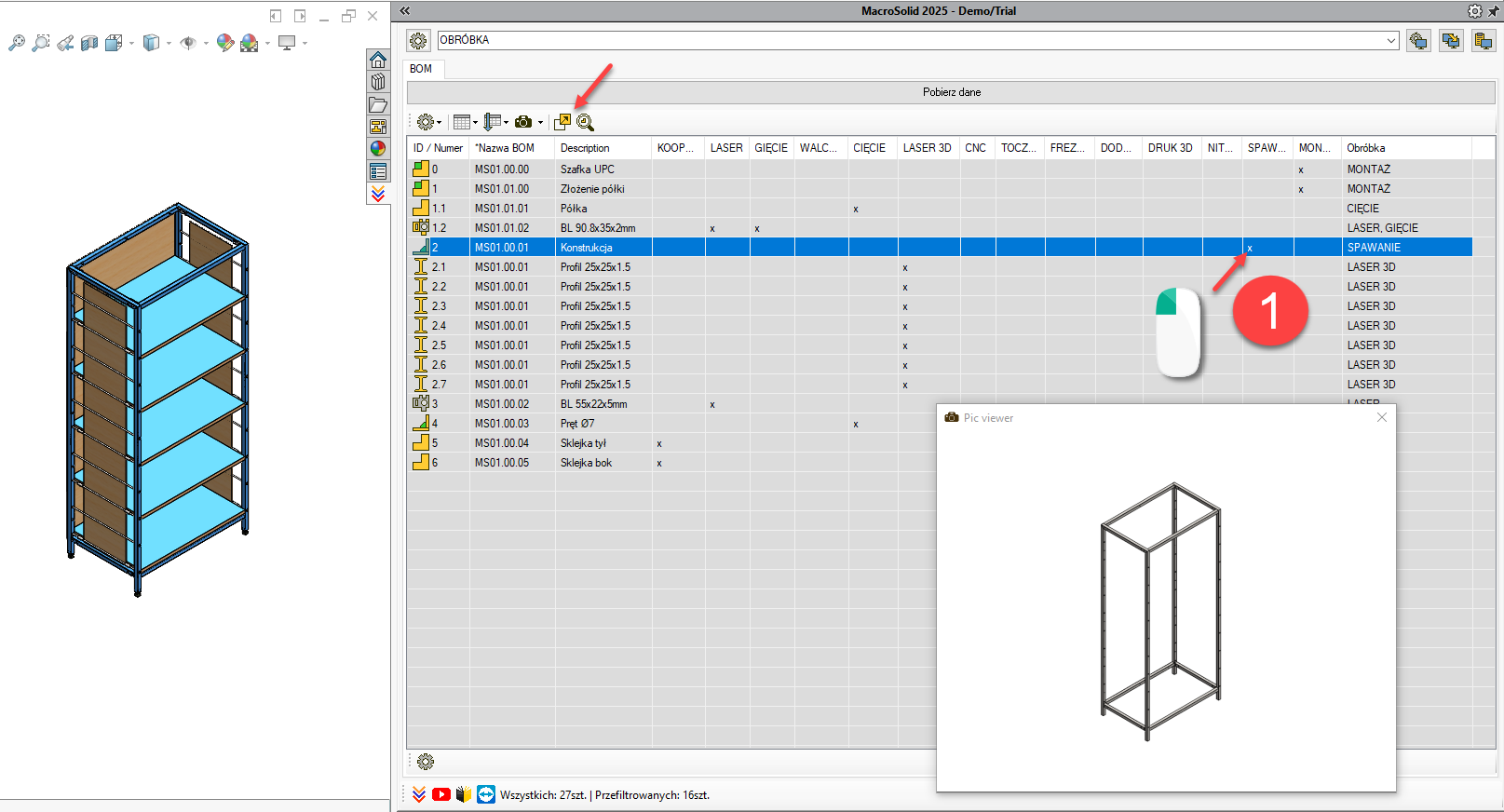Click the gear icon beside the OBRÓBKA field

point(418,41)
